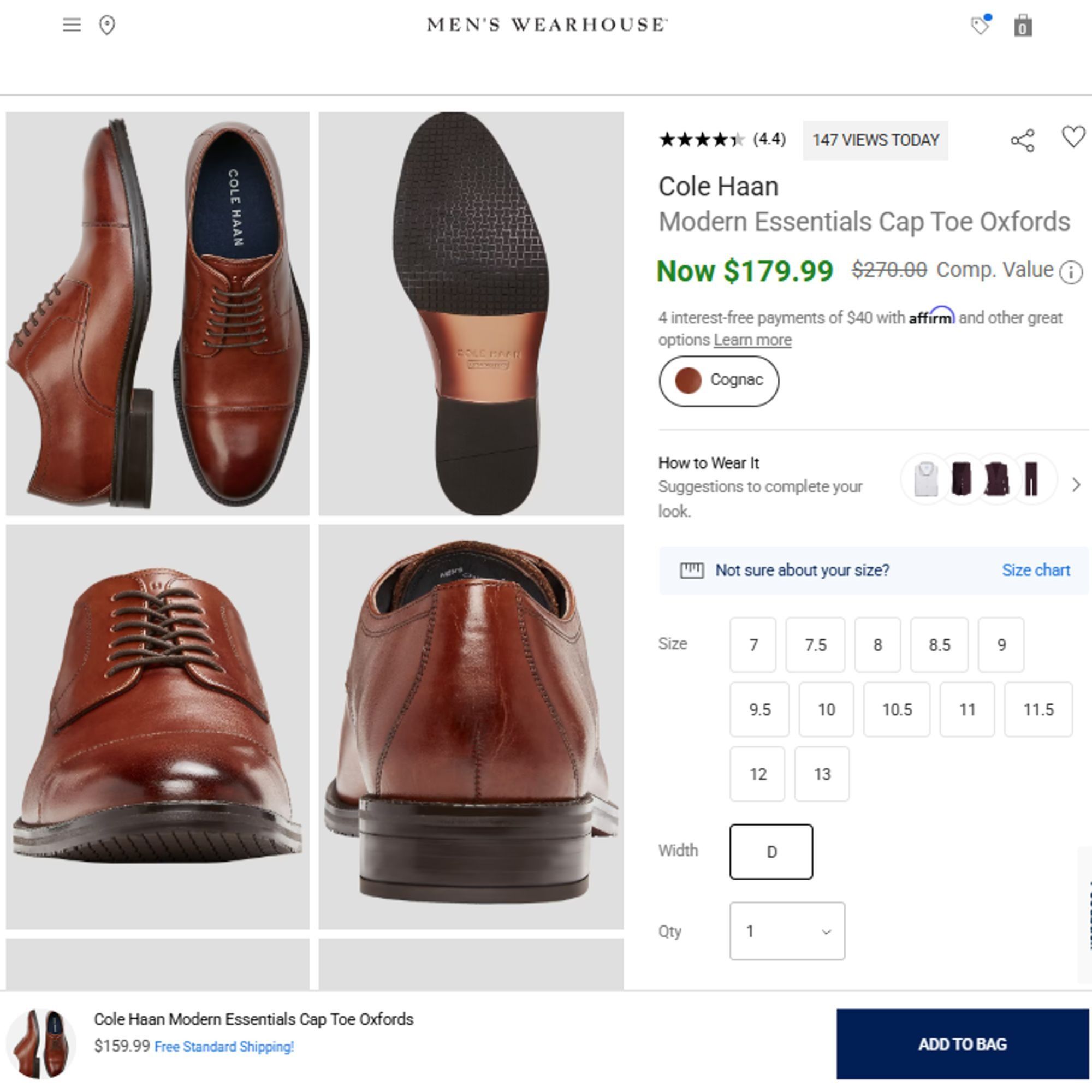Expand How to Wear It arrow
The height and width of the screenshot is (1092, 1092).
click(x=1076, y=484)
